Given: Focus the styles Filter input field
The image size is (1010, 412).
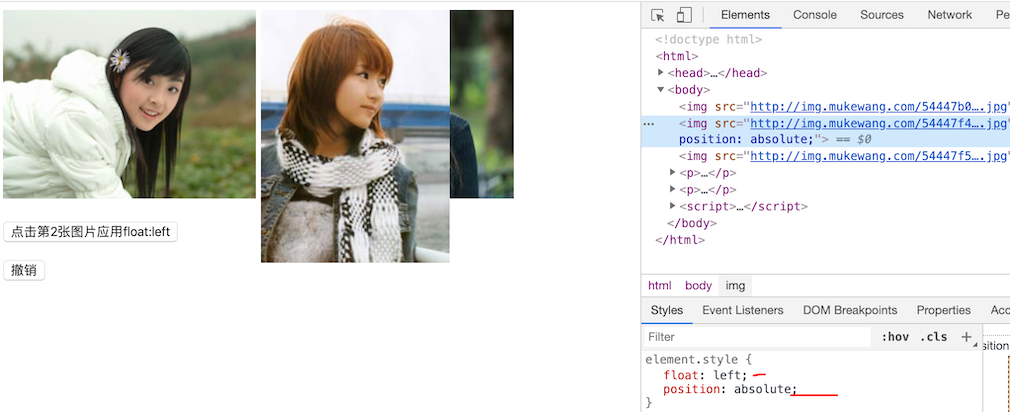Looking at the screenshot, I should 757,337.
